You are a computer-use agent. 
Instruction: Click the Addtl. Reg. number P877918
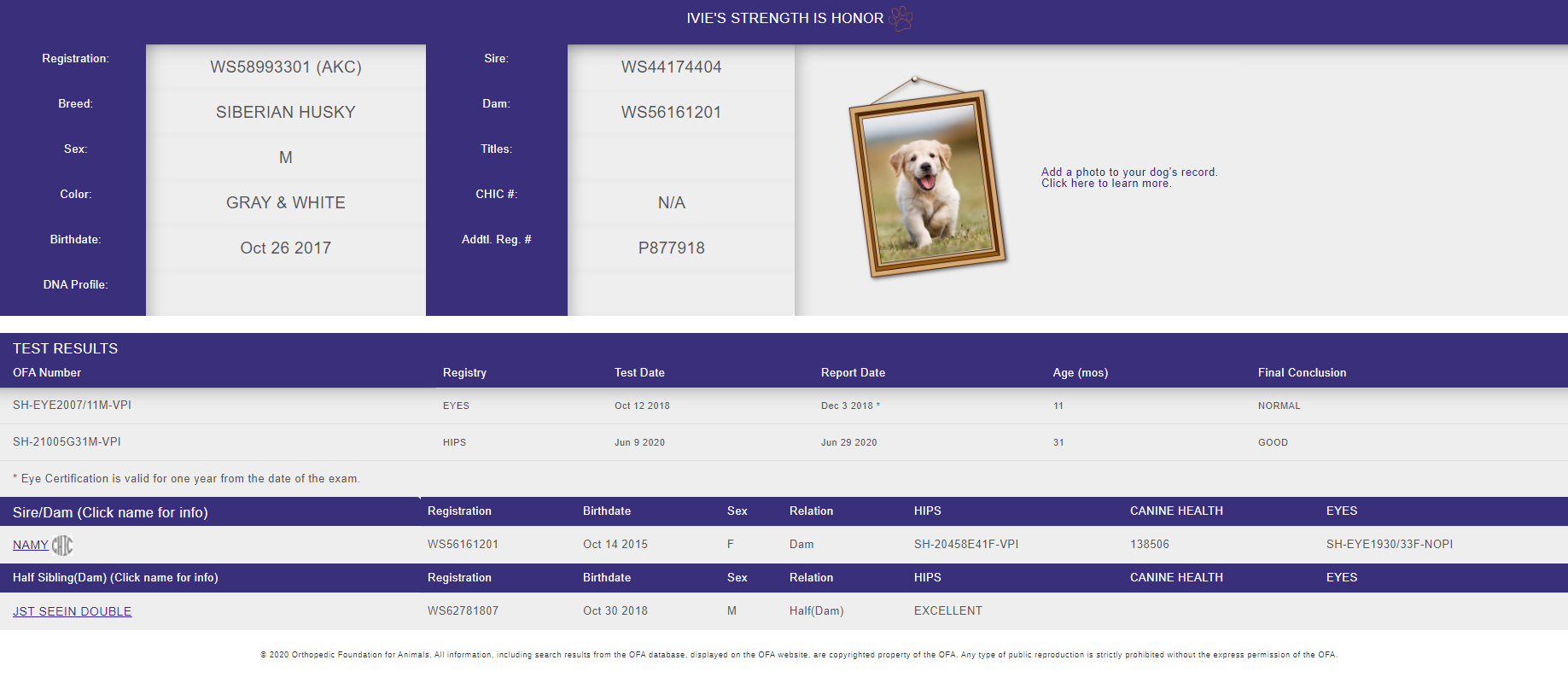[x=671, y=248]
